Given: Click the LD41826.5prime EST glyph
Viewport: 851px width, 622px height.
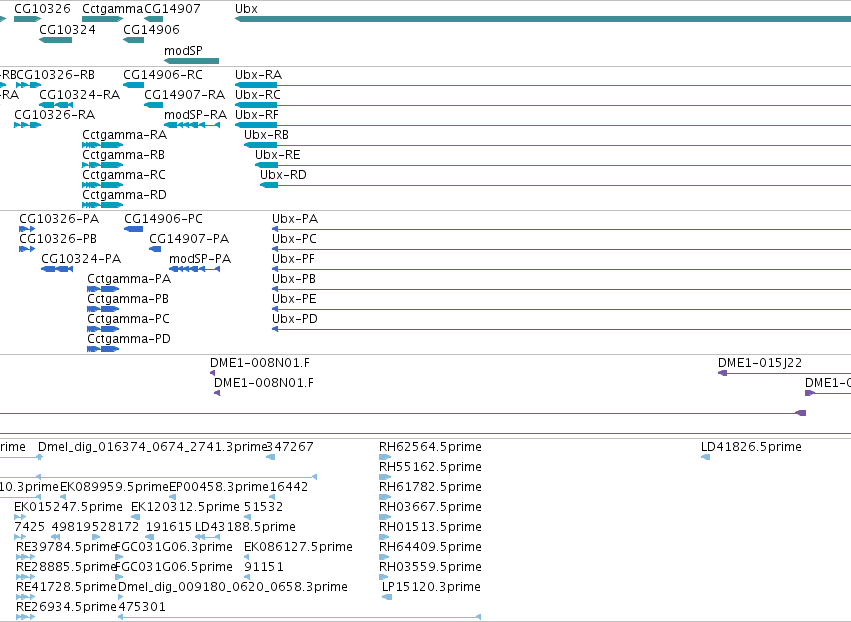Looking at the screenshot, I should click(706, 457).
